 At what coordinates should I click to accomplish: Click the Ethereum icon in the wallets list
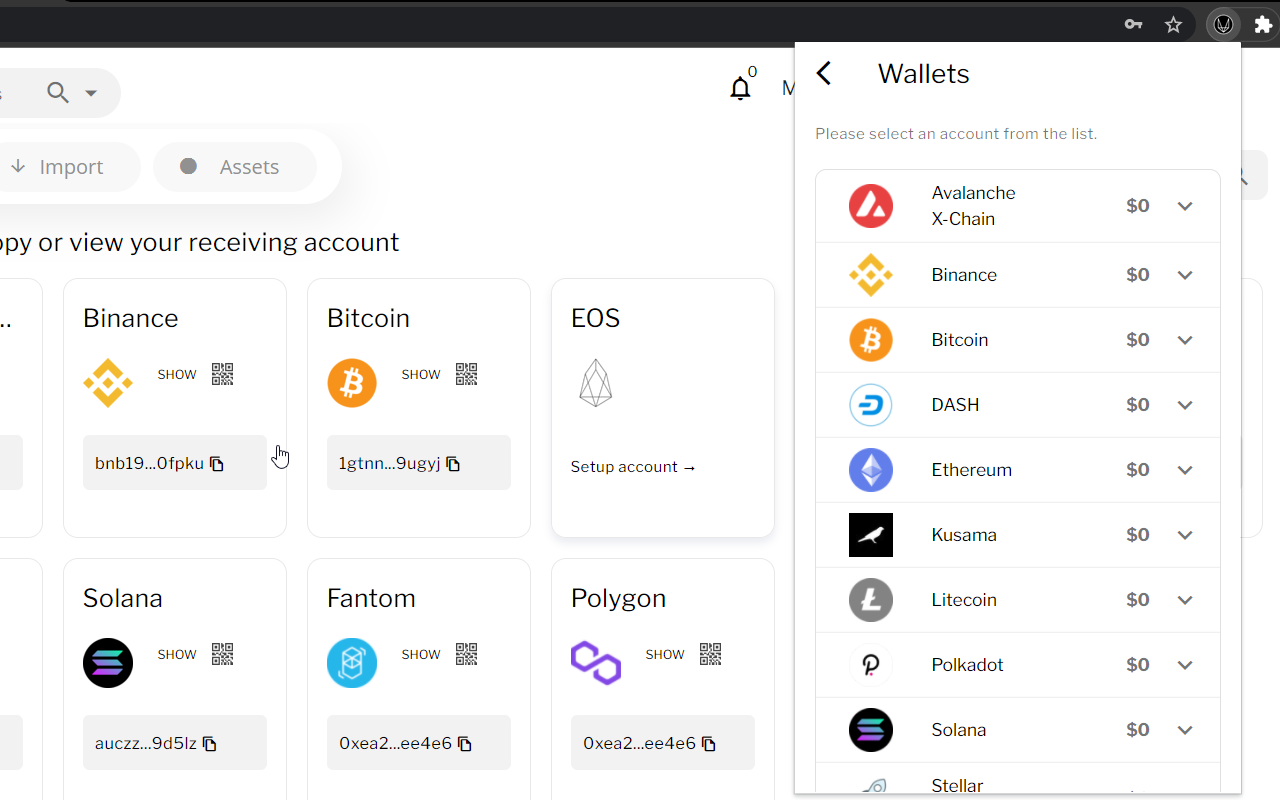871,470
